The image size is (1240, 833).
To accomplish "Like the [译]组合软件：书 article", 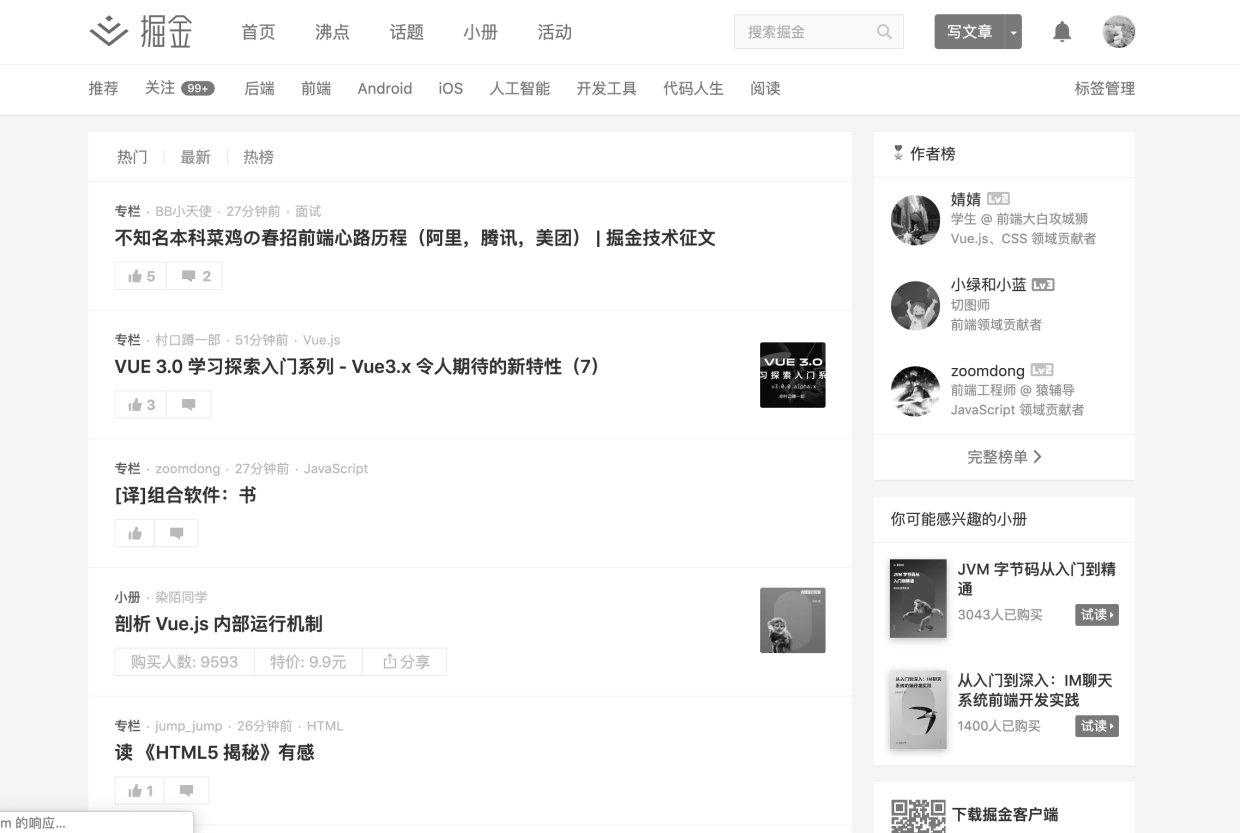I will tap(136, 533).
